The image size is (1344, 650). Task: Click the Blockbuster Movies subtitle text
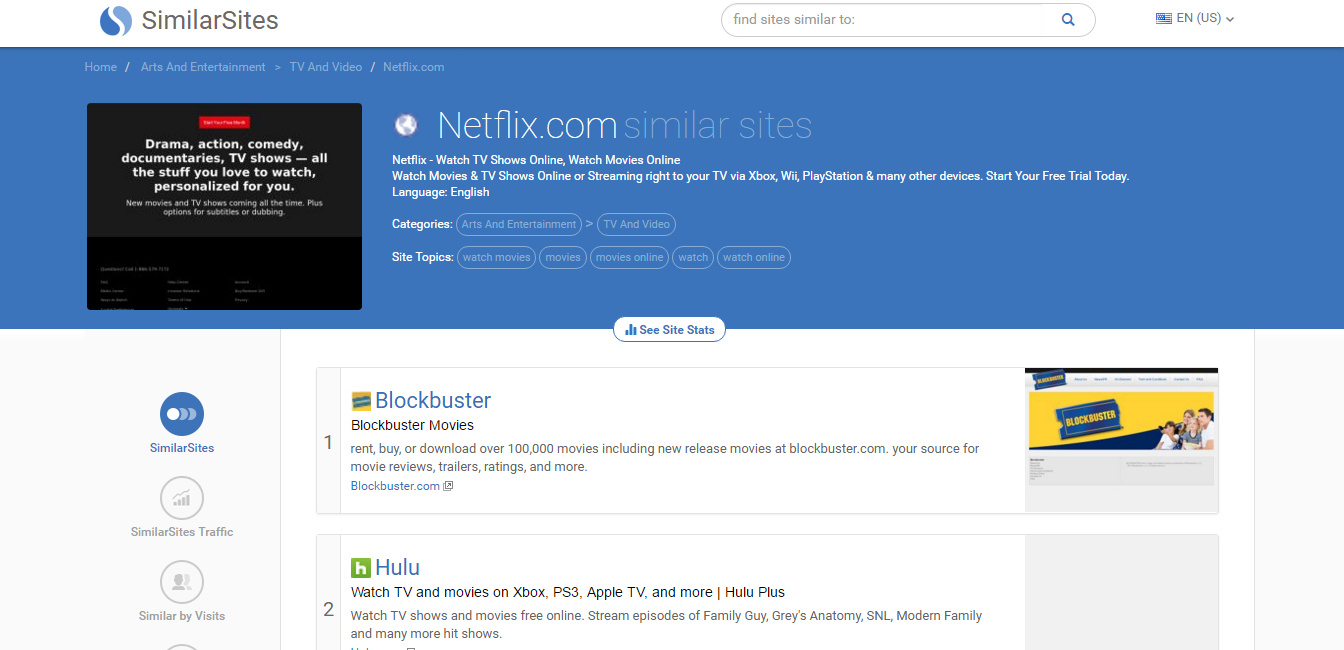(412, 425)
